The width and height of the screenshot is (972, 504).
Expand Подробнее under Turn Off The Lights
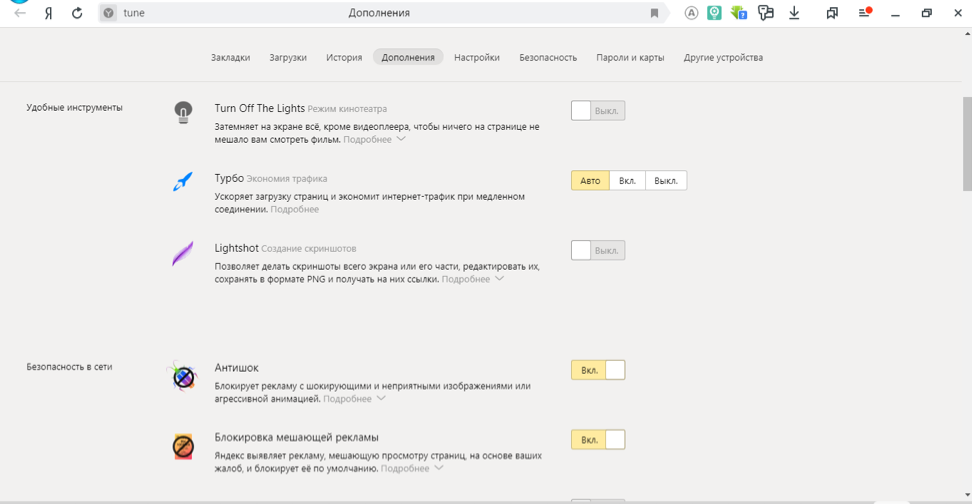(x=373, y=140)
